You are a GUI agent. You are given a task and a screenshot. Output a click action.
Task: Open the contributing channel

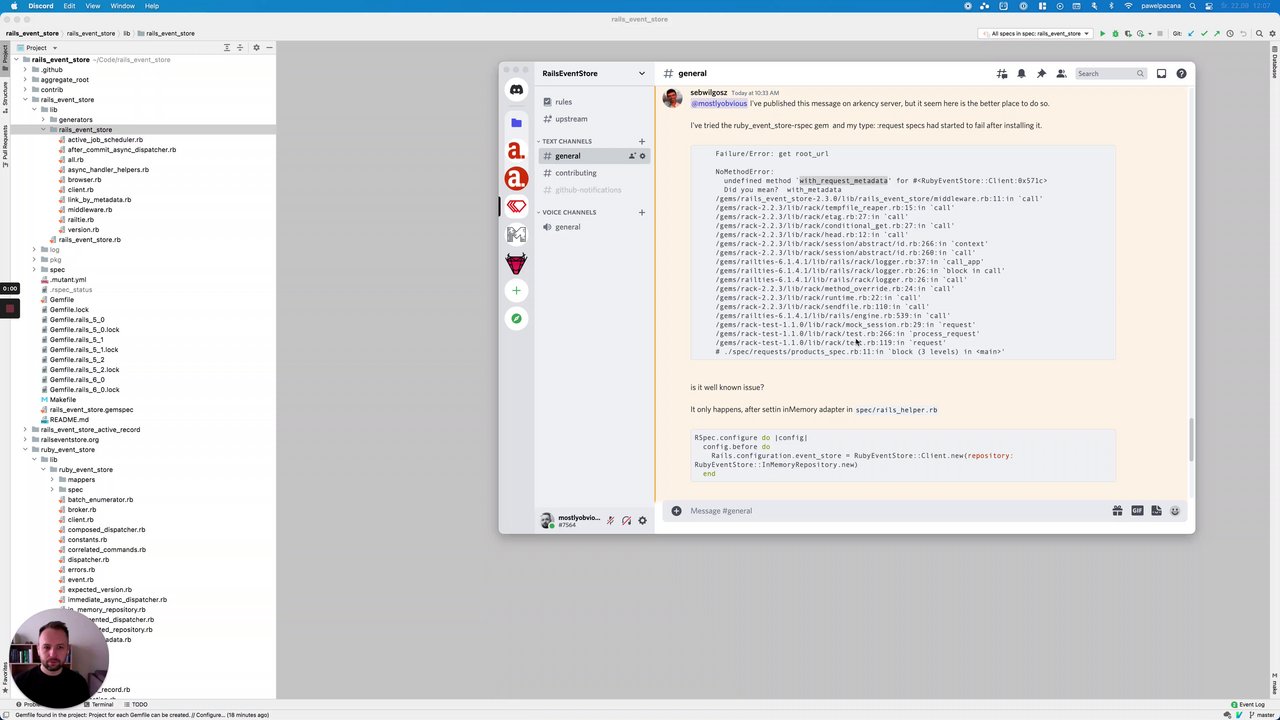[x=594, y=173]
